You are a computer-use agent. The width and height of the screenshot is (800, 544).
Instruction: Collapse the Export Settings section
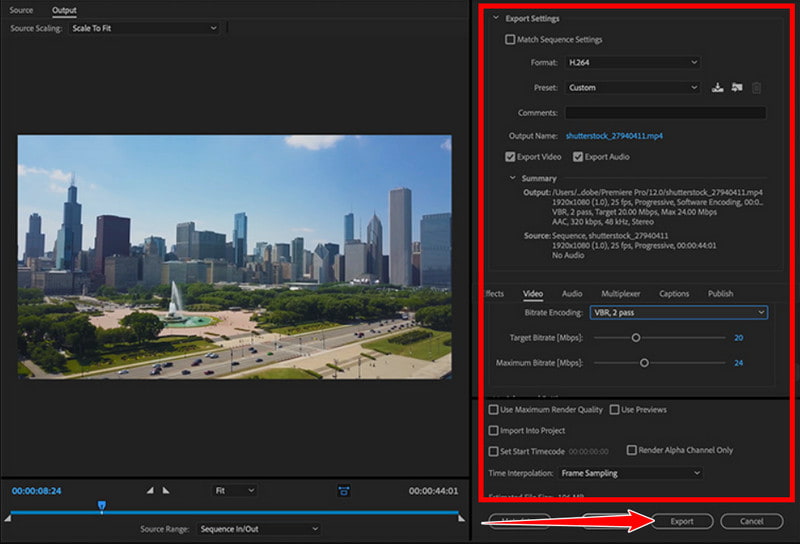point(495,18)
